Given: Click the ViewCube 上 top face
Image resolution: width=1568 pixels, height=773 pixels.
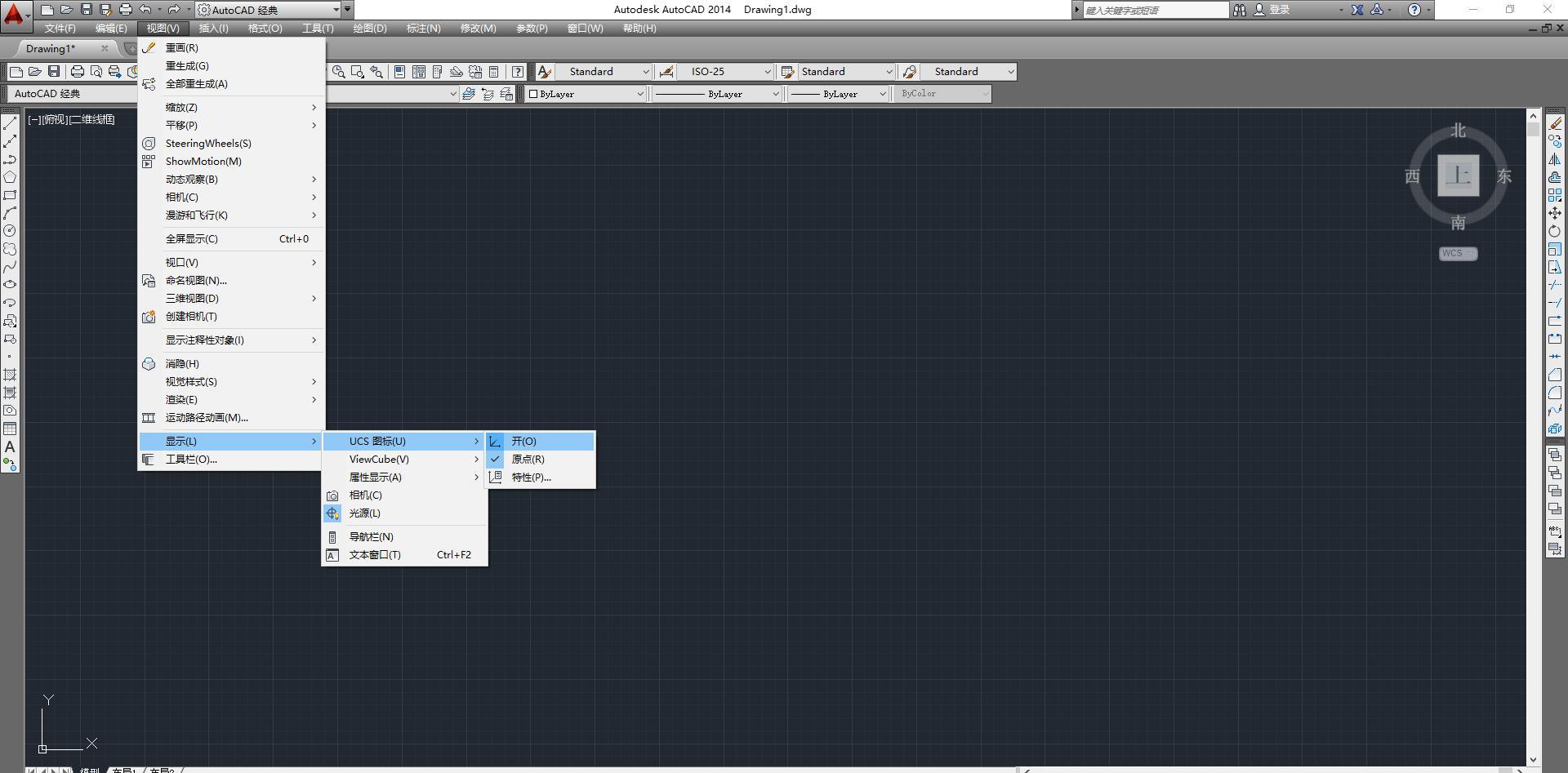Looking at the screenshot, I should [1458, 175].
